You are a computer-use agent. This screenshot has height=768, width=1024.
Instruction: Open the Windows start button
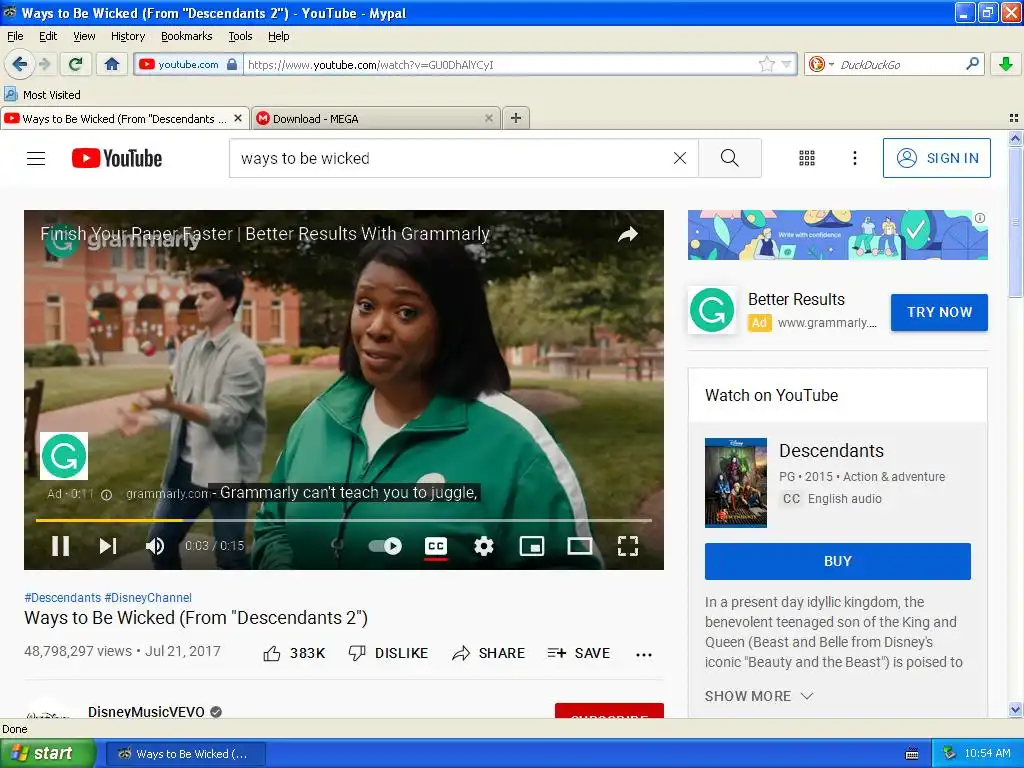[x=47, y=753]
